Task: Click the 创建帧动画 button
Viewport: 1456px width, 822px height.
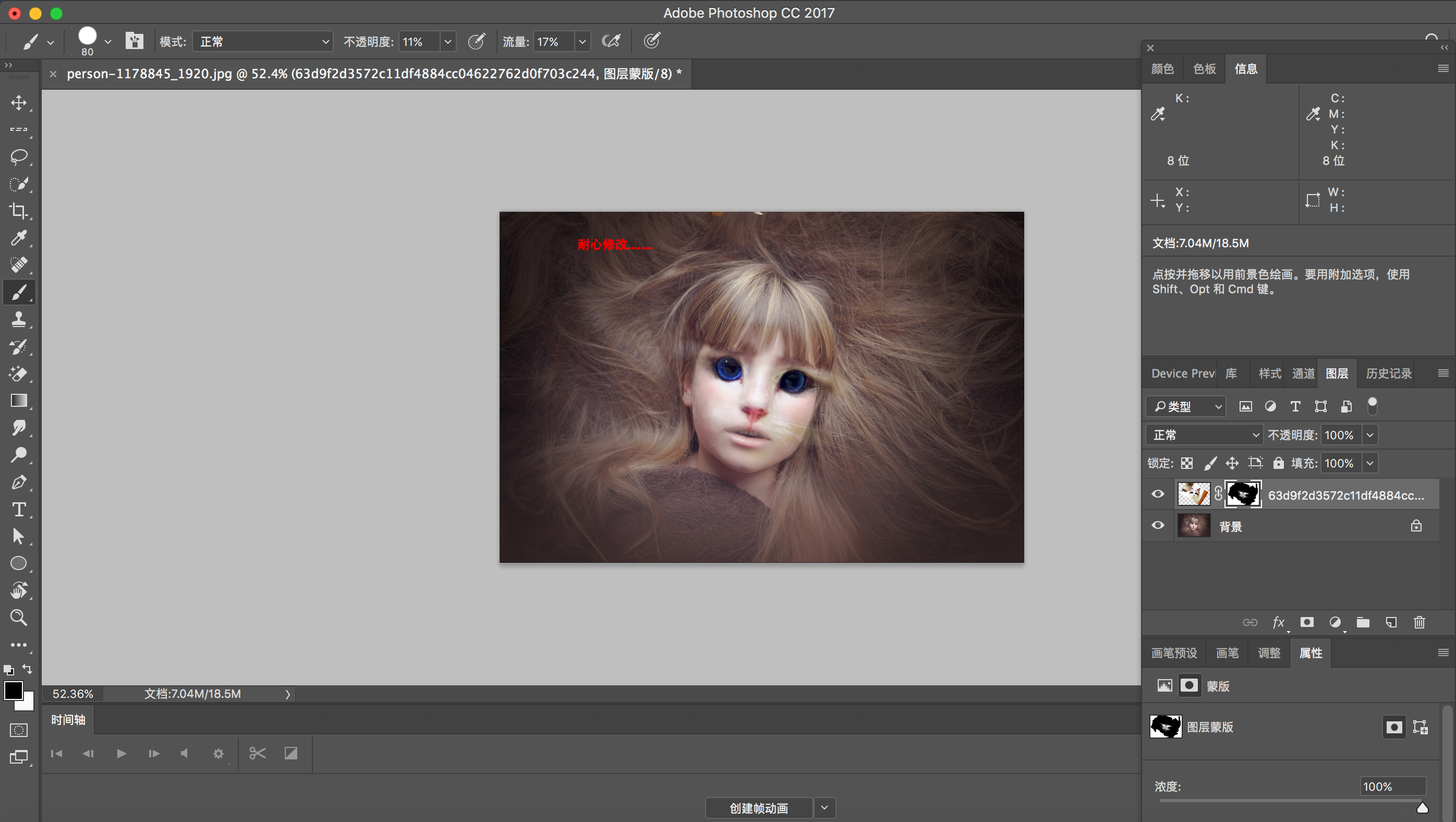Action: coord(759,808)
